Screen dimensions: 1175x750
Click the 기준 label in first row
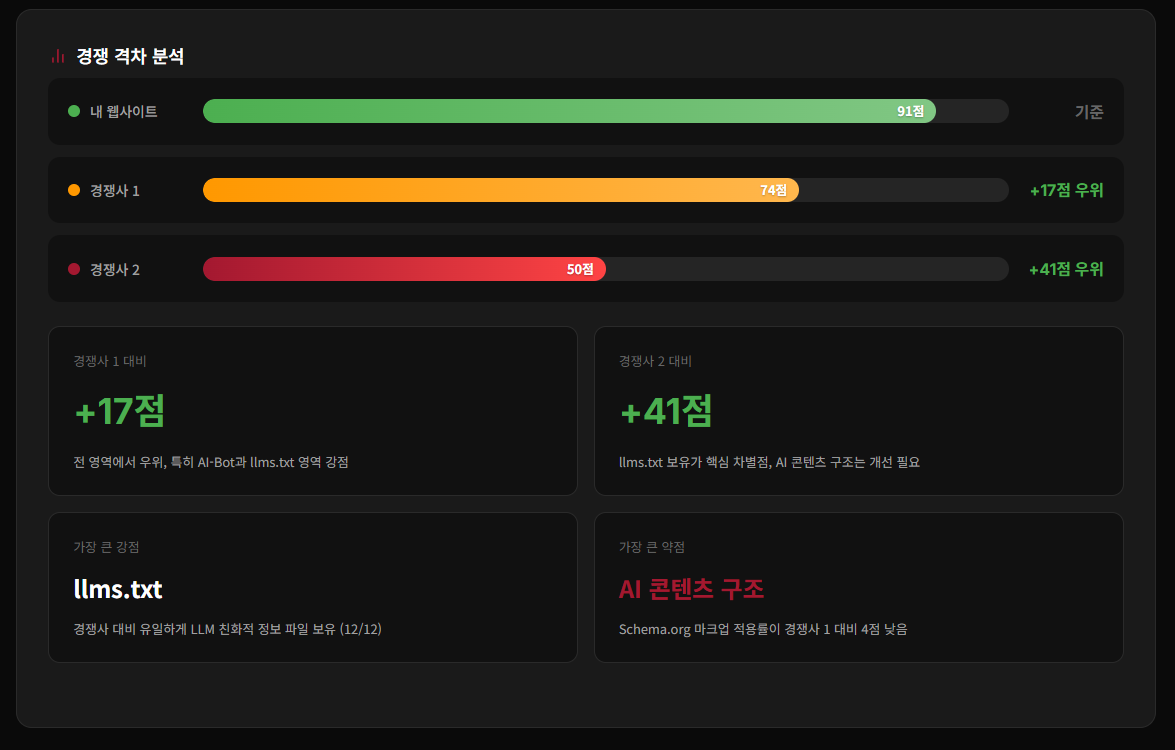pyautogui.click(x=1089, y=112)
